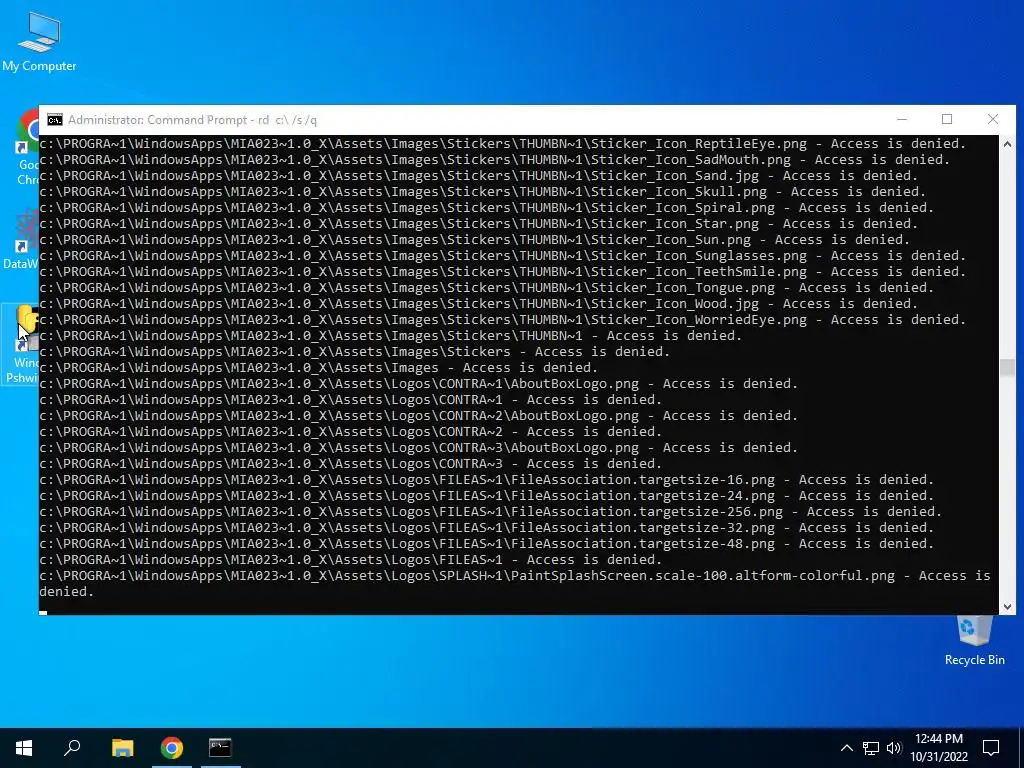Viewport: 1024px width, 768px height.
Task: Click the Sticker_Icon_SadMouth.png line
Action: tap(494, 159)
